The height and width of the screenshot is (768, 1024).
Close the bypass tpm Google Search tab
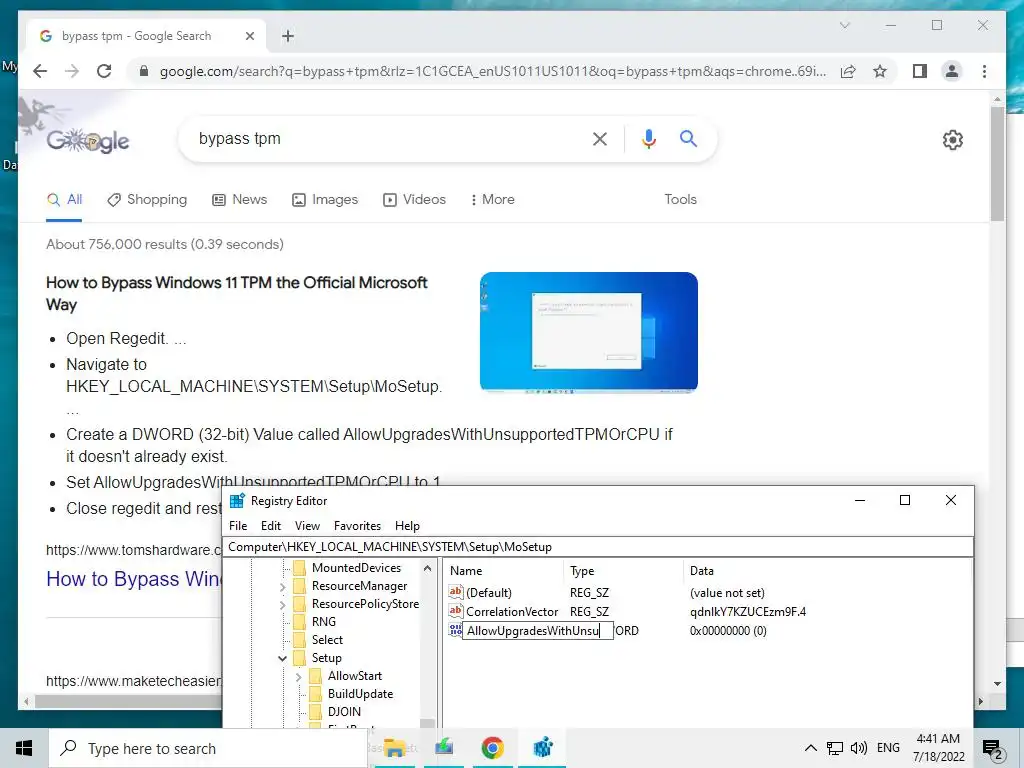pyautogui.click(x=249, y=36)
